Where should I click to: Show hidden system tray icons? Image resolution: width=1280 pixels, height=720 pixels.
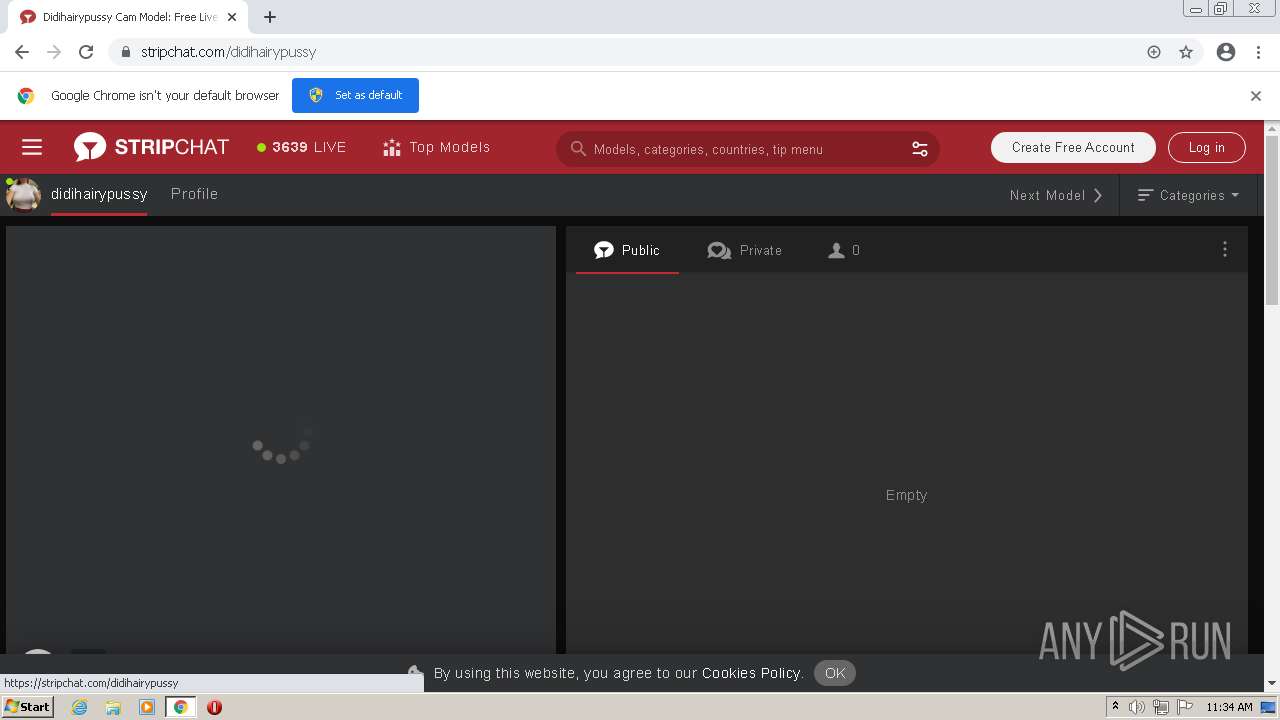(x=1115, y=706)
